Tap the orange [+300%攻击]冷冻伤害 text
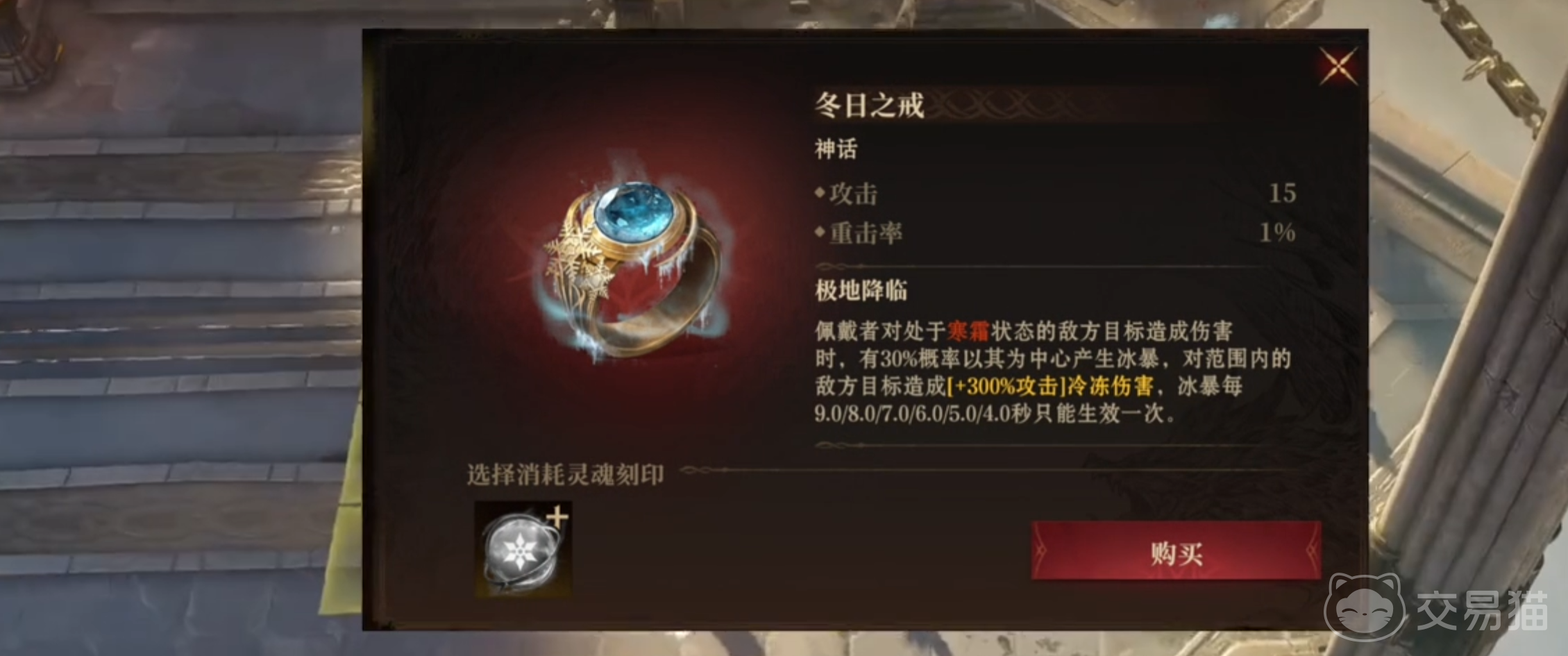The width and height of the screenshot is (1568, 656). coord(1050,386)
